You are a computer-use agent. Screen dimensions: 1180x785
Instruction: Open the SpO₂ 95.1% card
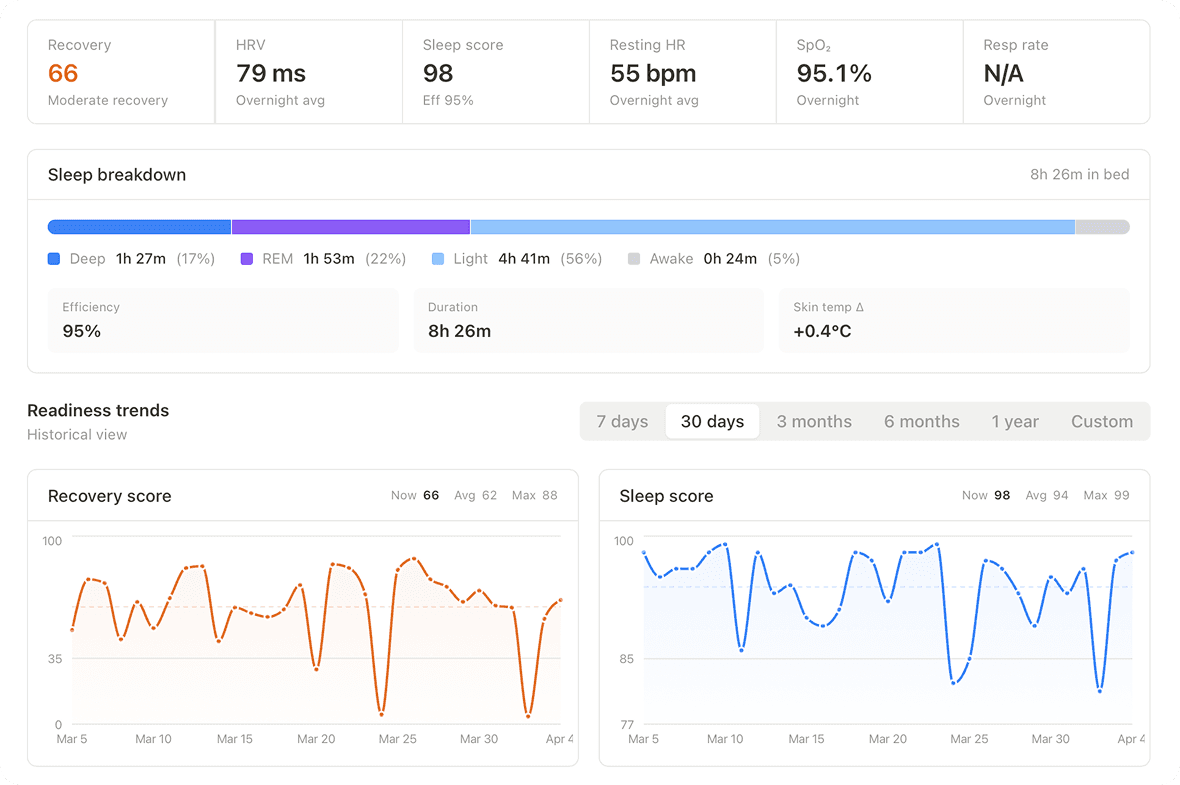(870, 72)
